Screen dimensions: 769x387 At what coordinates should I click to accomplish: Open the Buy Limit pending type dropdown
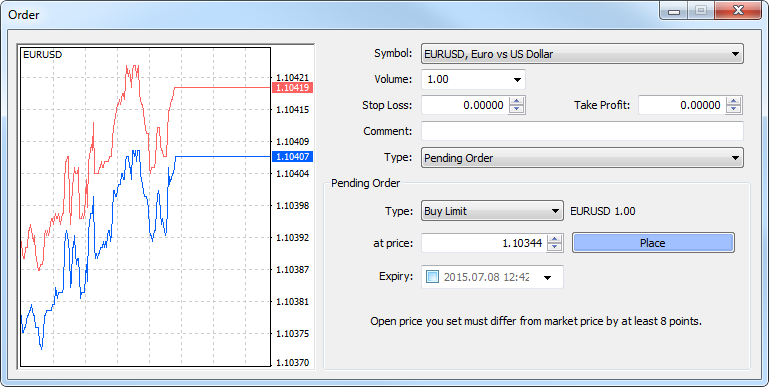(492, 211)
